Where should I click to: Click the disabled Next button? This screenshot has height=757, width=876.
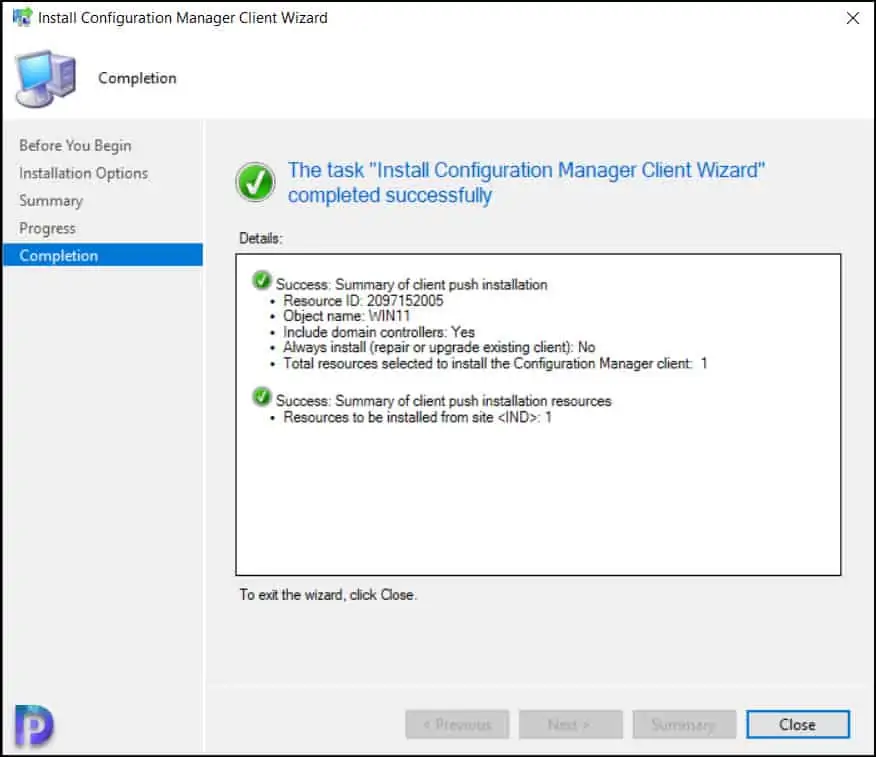(x=570, y=725)
